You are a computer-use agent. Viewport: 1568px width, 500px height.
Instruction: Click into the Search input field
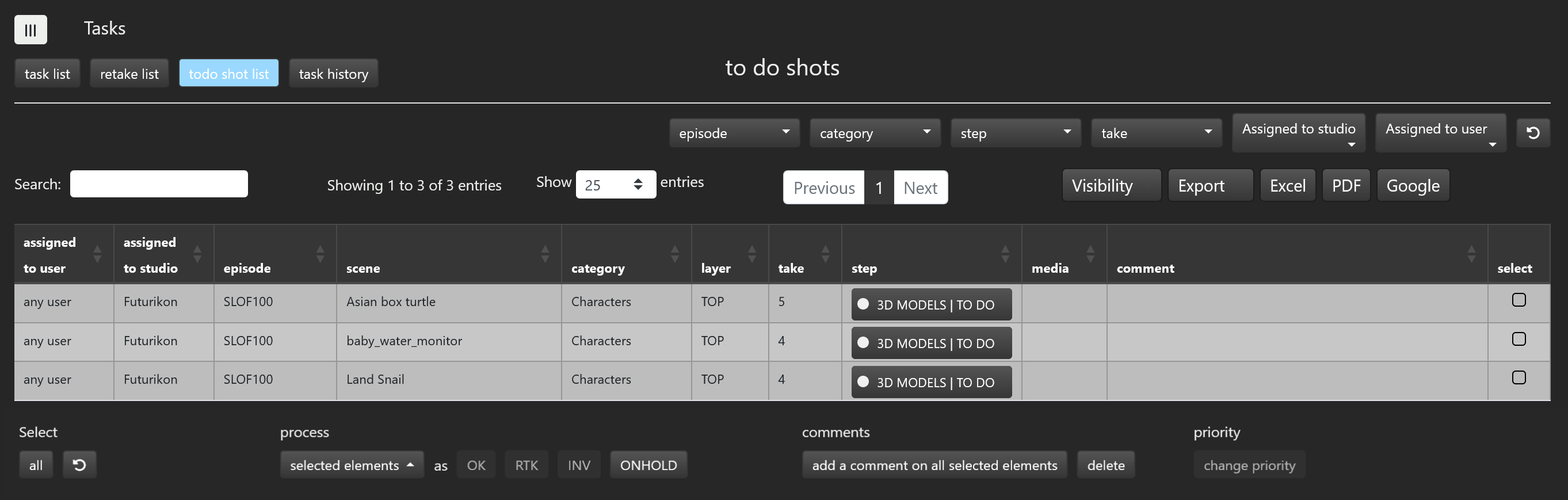(158, 184)
